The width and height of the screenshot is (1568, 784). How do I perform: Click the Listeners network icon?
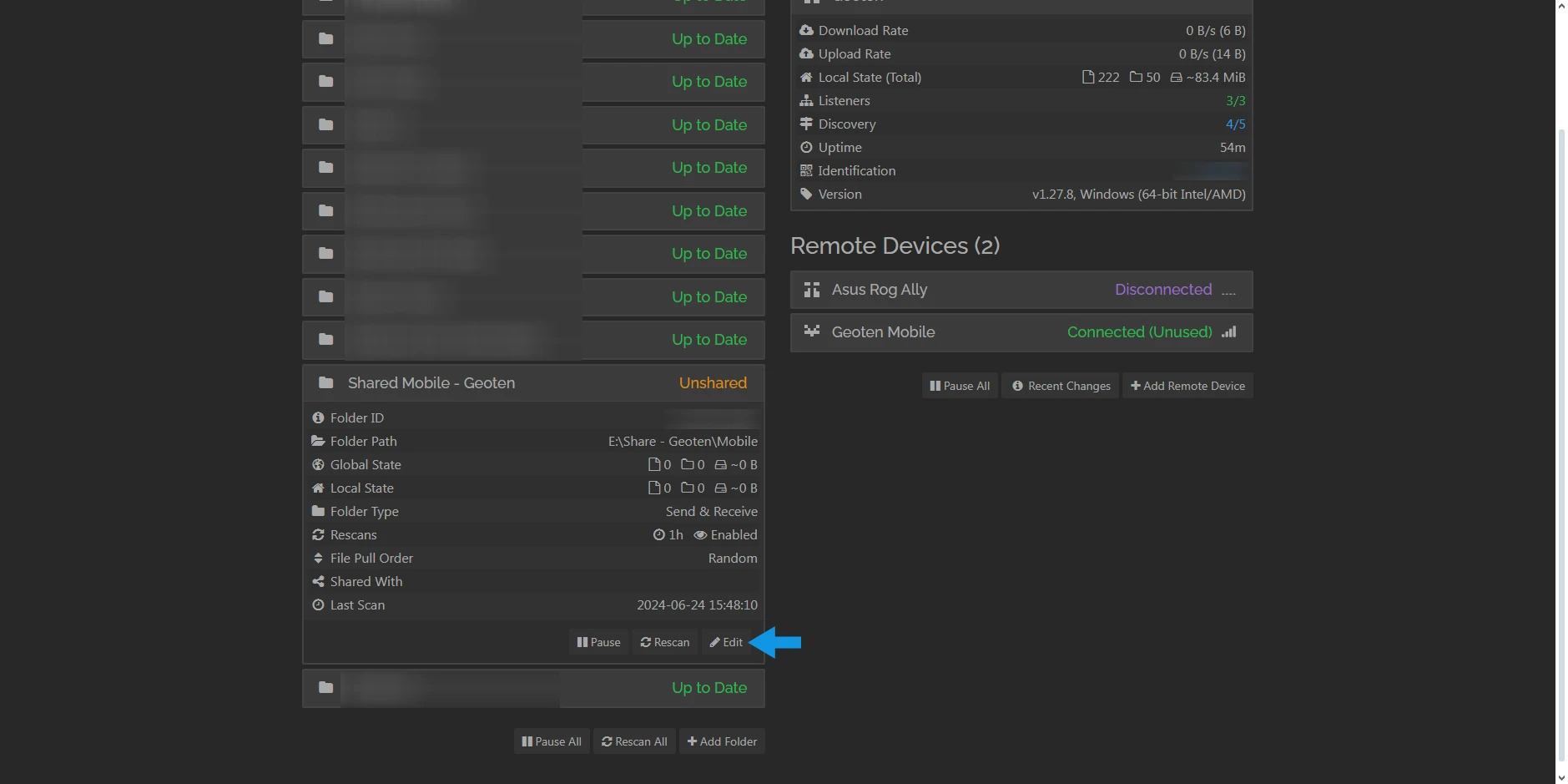click(806, 100)
